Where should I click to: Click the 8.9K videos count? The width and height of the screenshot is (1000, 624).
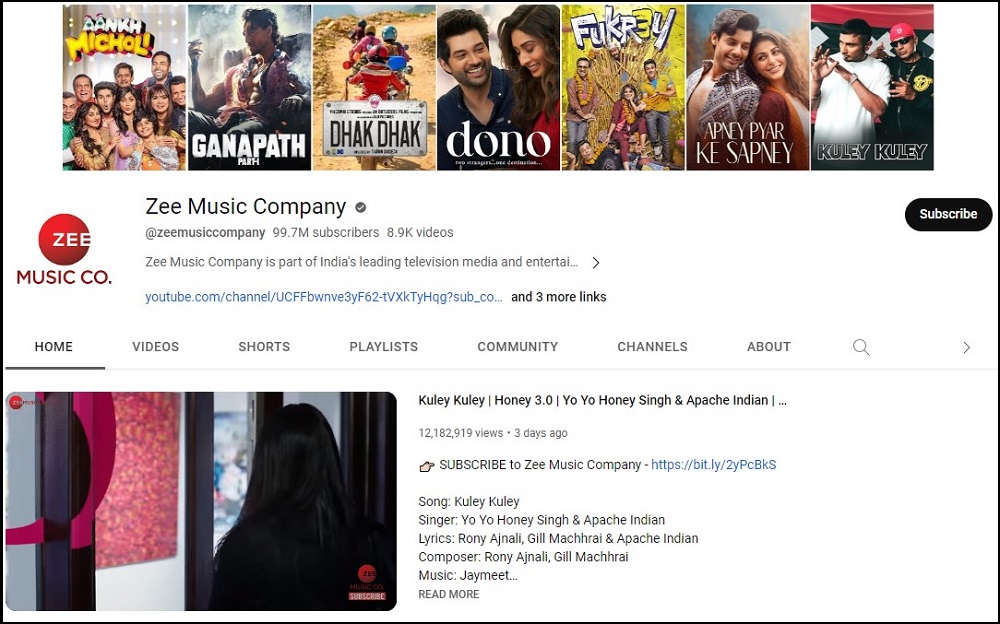[420, 232]
